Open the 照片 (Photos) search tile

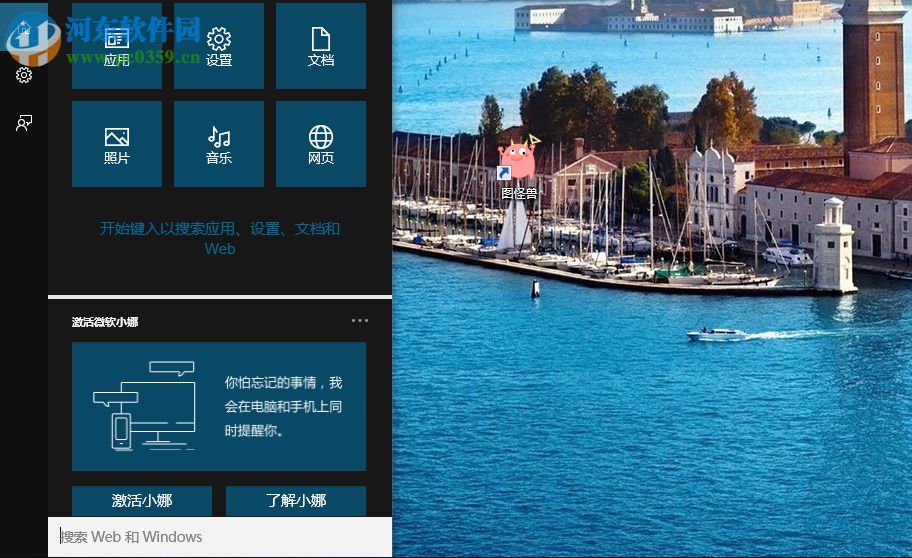[x=116, y=144]
